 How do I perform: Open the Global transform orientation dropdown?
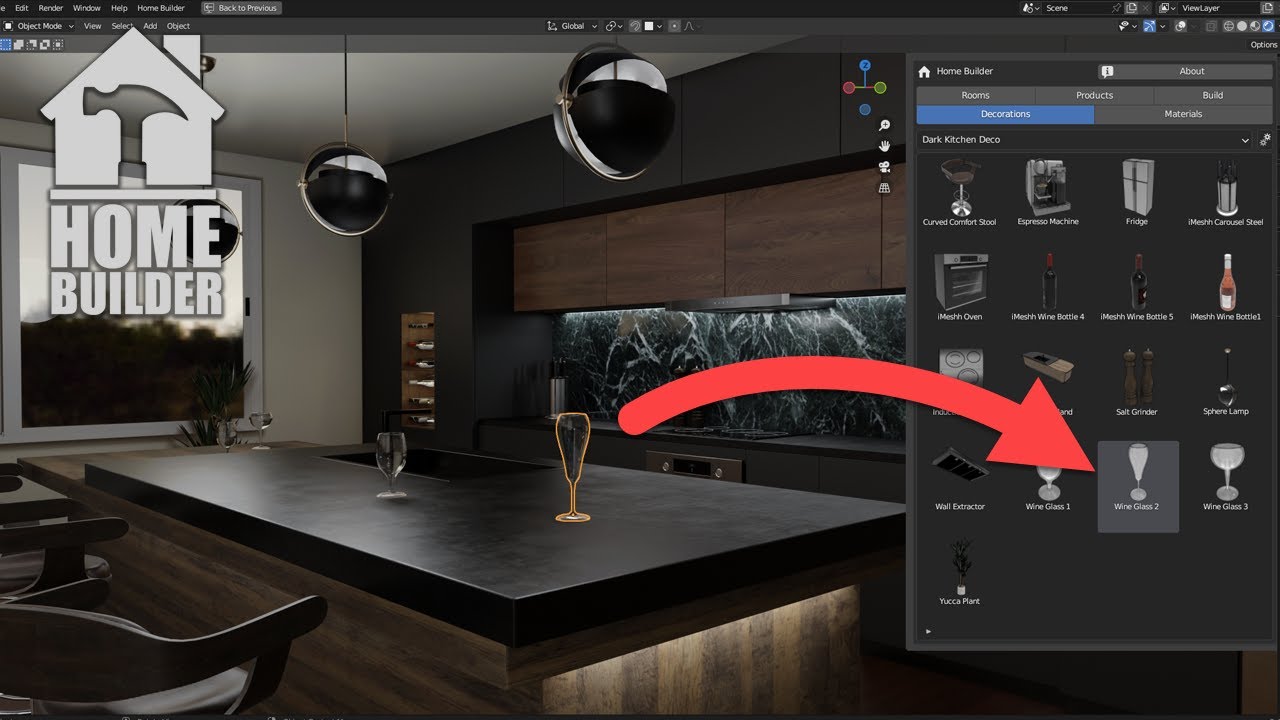(572, 26)
